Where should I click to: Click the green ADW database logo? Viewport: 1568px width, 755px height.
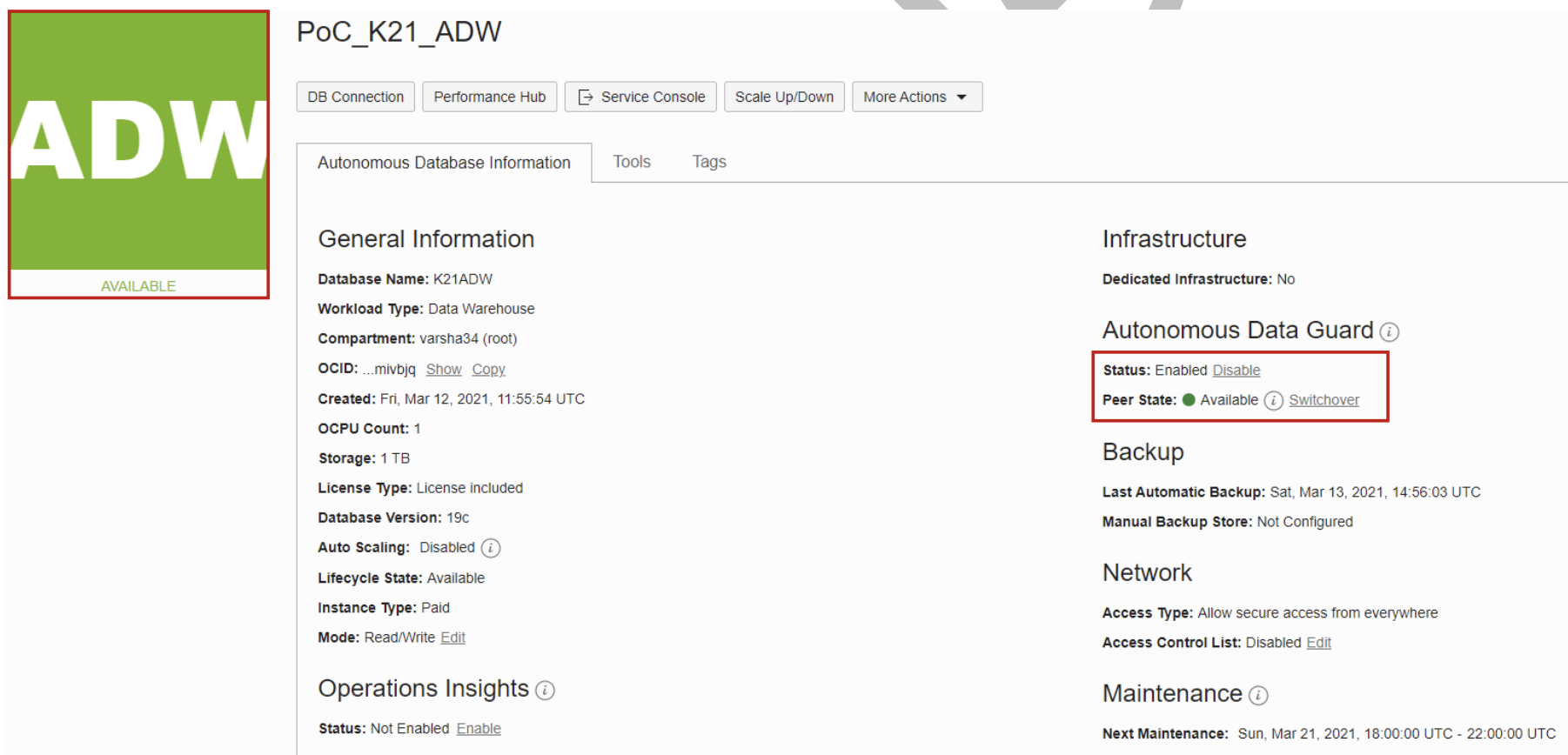[138, 142]
